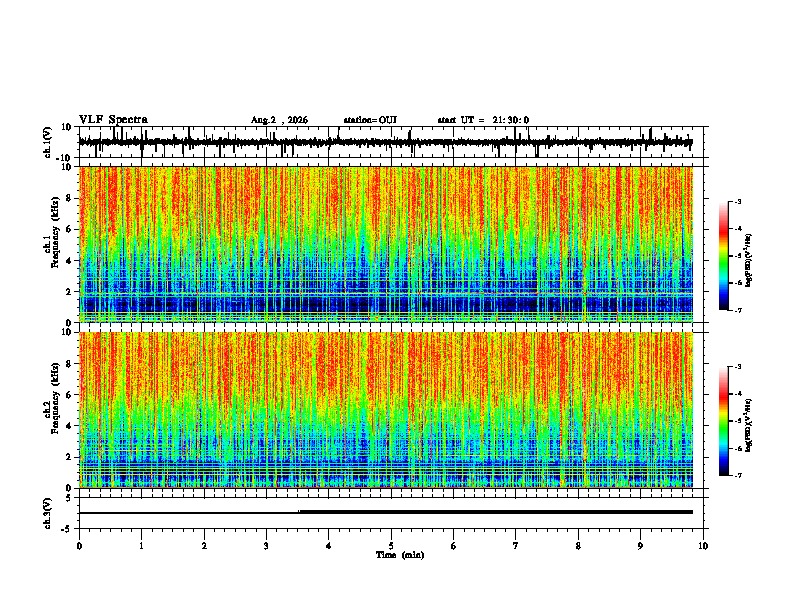Click the ch.1 'Frequency (kHz)' axis label
792x612 pixels.
[x=55, y=232]
